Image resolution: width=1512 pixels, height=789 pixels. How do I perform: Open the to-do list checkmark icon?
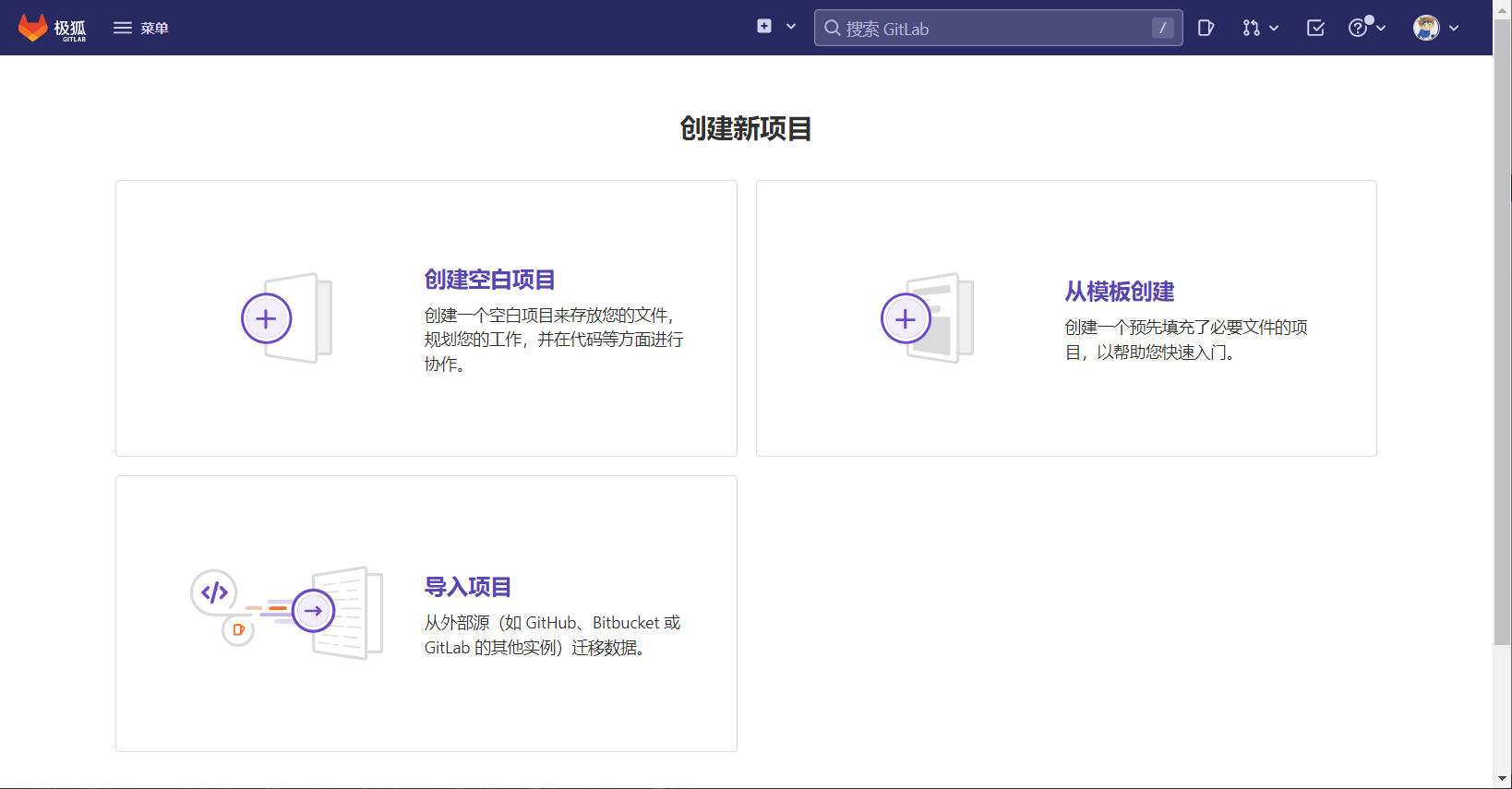1315,28
